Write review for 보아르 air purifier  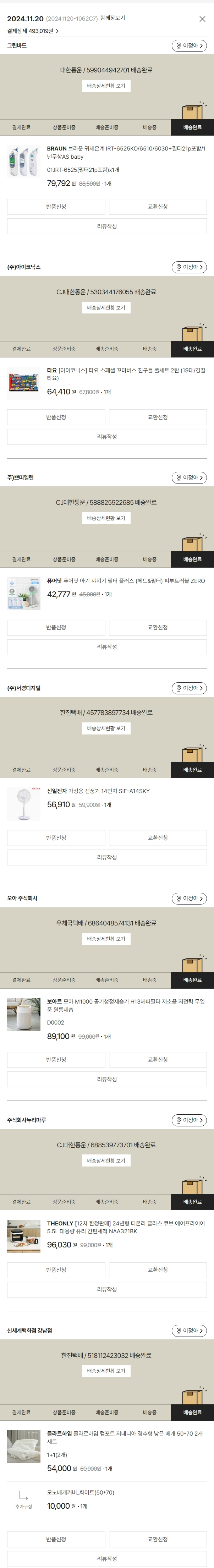(107, 1079)
